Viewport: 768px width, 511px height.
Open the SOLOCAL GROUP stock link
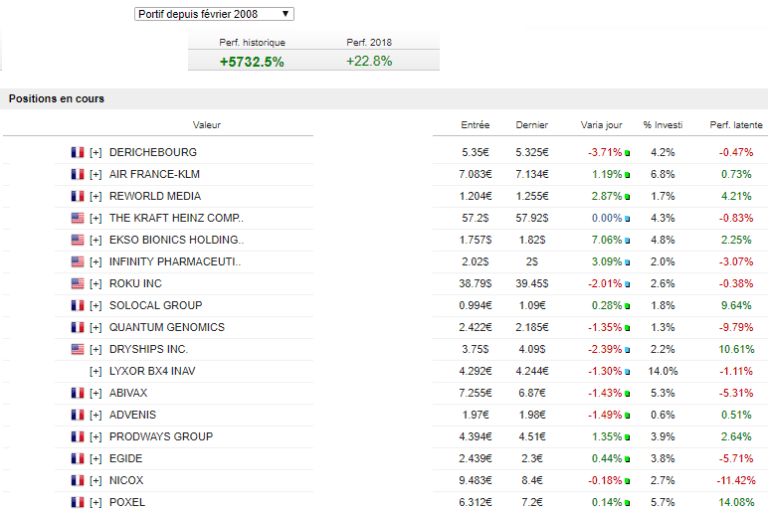tap(155, 306)
